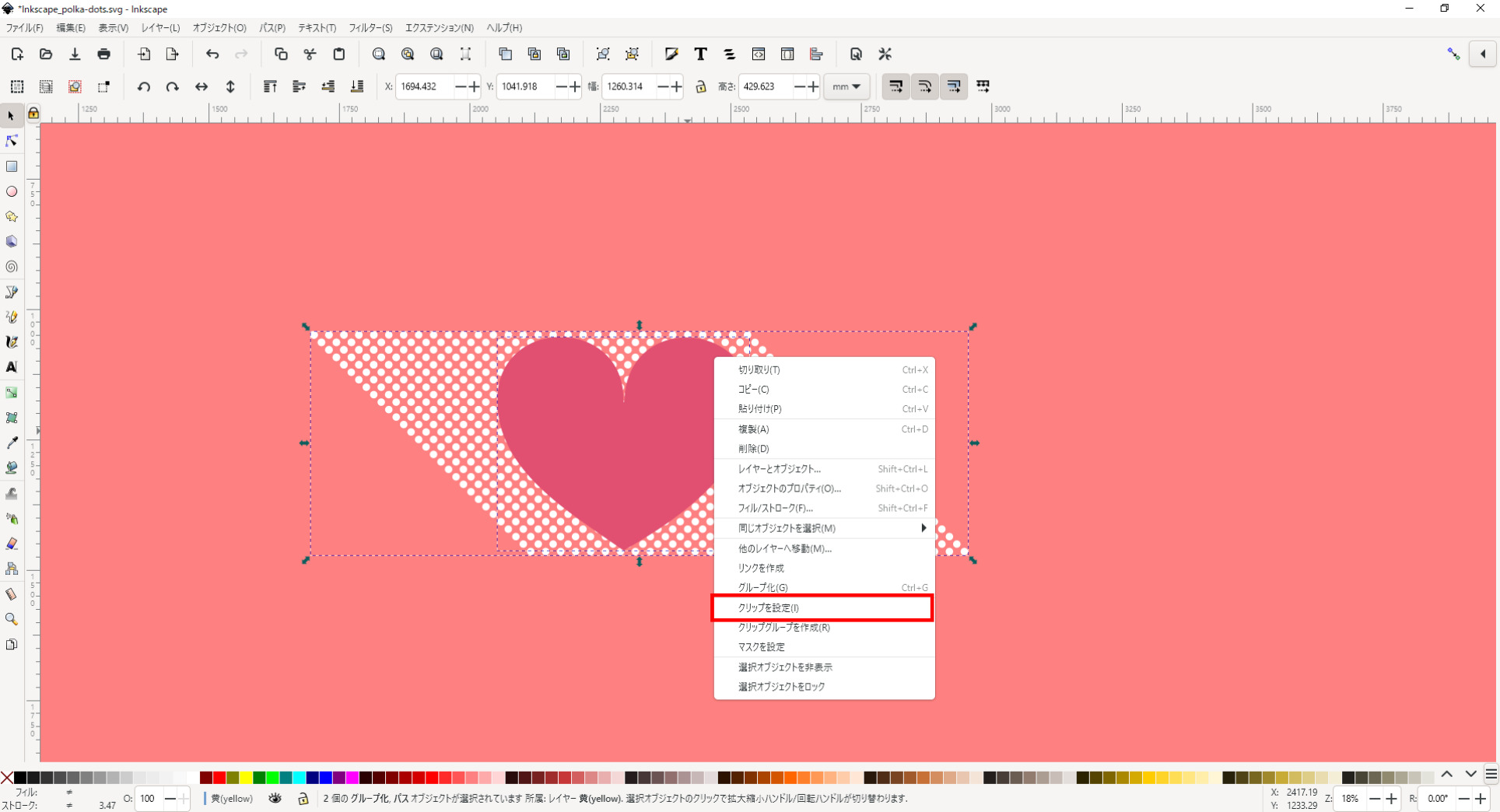Select the Text tool
Image resolution: width=1500 pixels, height=812 pixels.
point(12,367)
